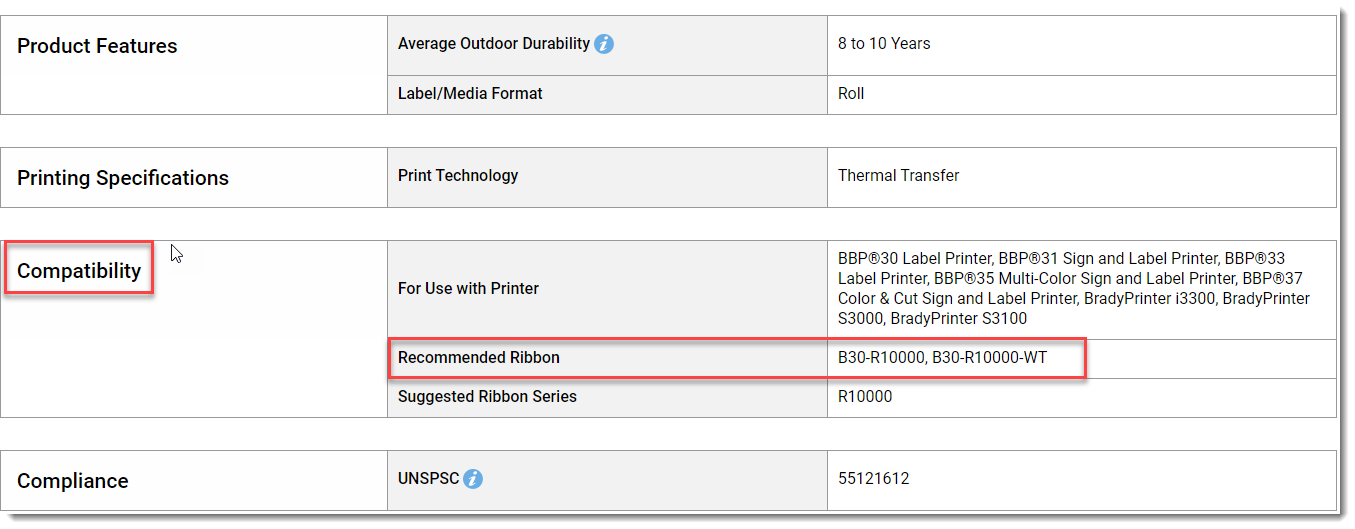Click the Print Technology label
The image size is (1355, 529).
pyautogui.click(x=458, y=175)
